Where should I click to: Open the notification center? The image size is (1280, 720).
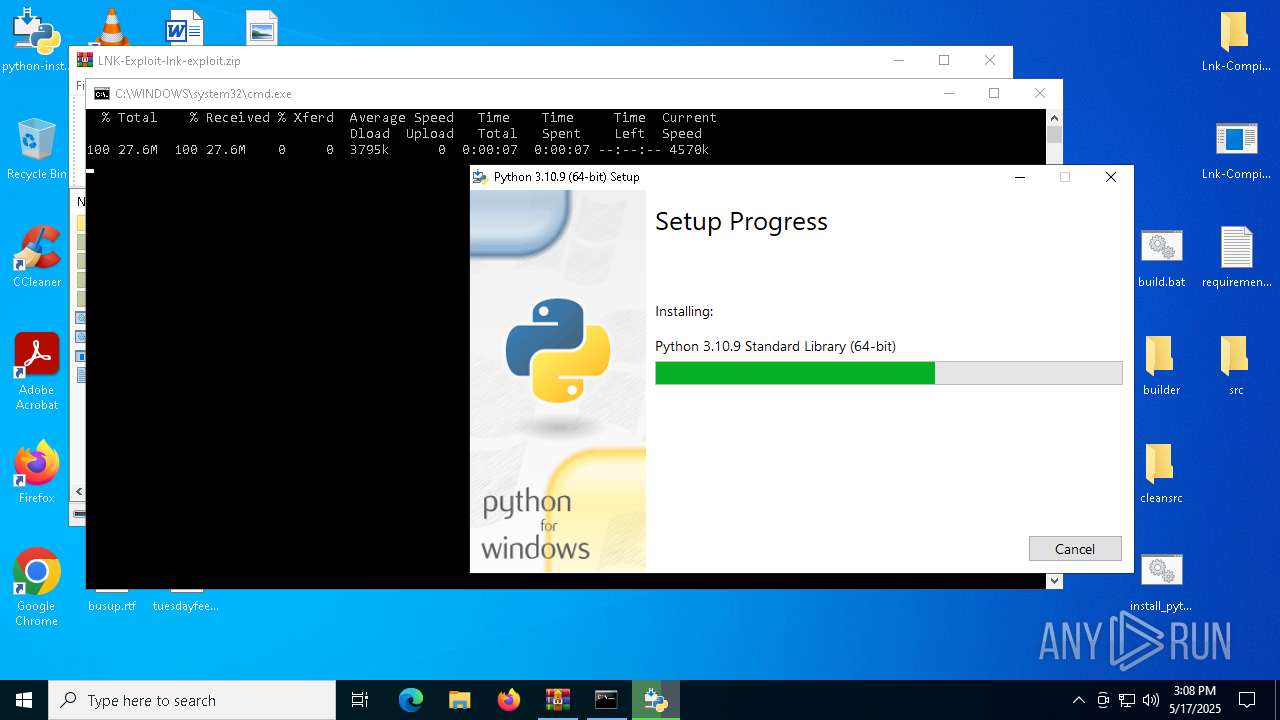[1247, 700]
